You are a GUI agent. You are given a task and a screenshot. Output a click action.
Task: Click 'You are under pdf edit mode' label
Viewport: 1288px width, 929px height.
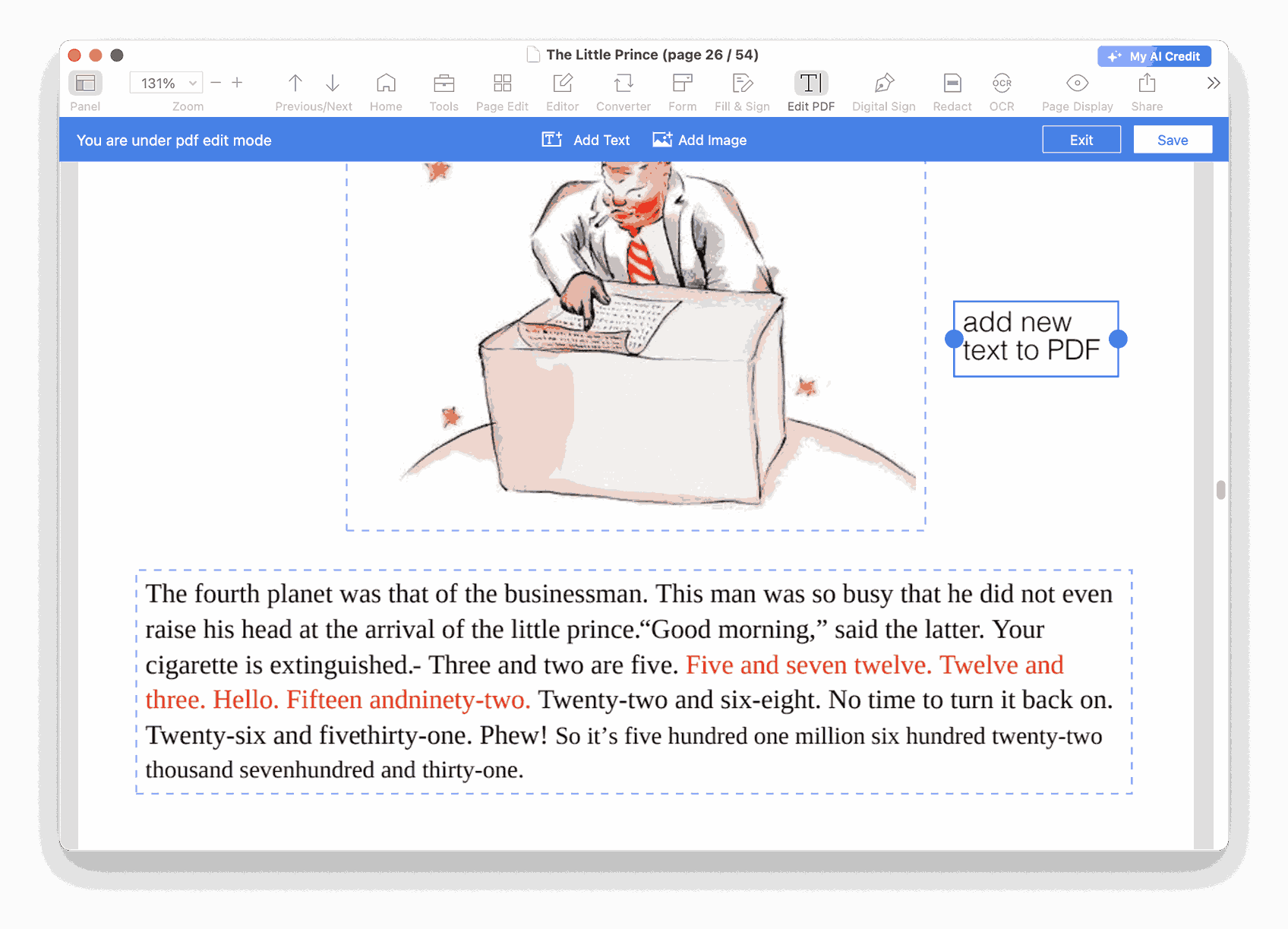(174, 140)
